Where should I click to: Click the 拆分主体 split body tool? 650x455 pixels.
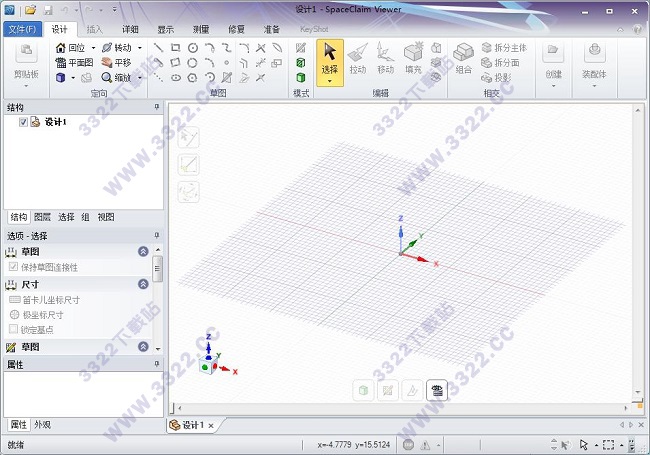pos(504,48)
